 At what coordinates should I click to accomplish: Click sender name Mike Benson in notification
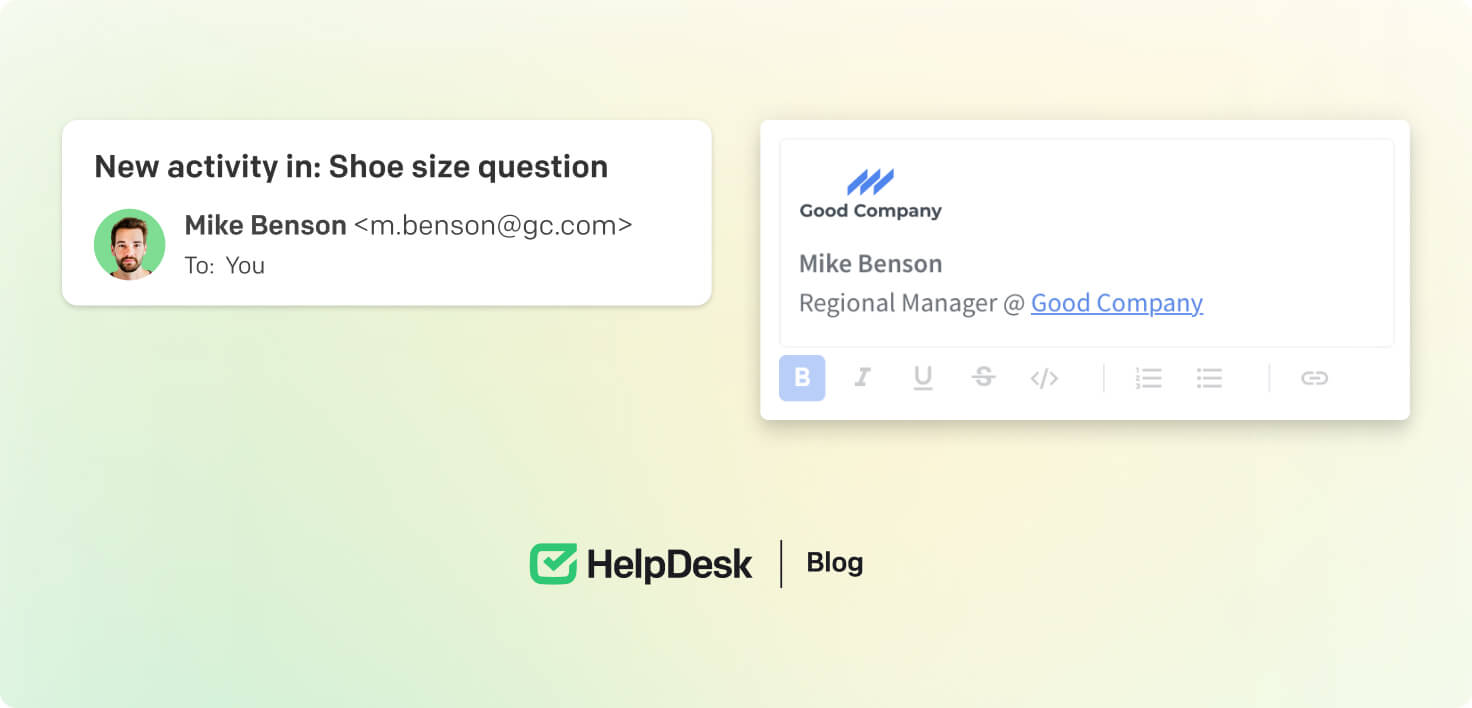[265, 226]
